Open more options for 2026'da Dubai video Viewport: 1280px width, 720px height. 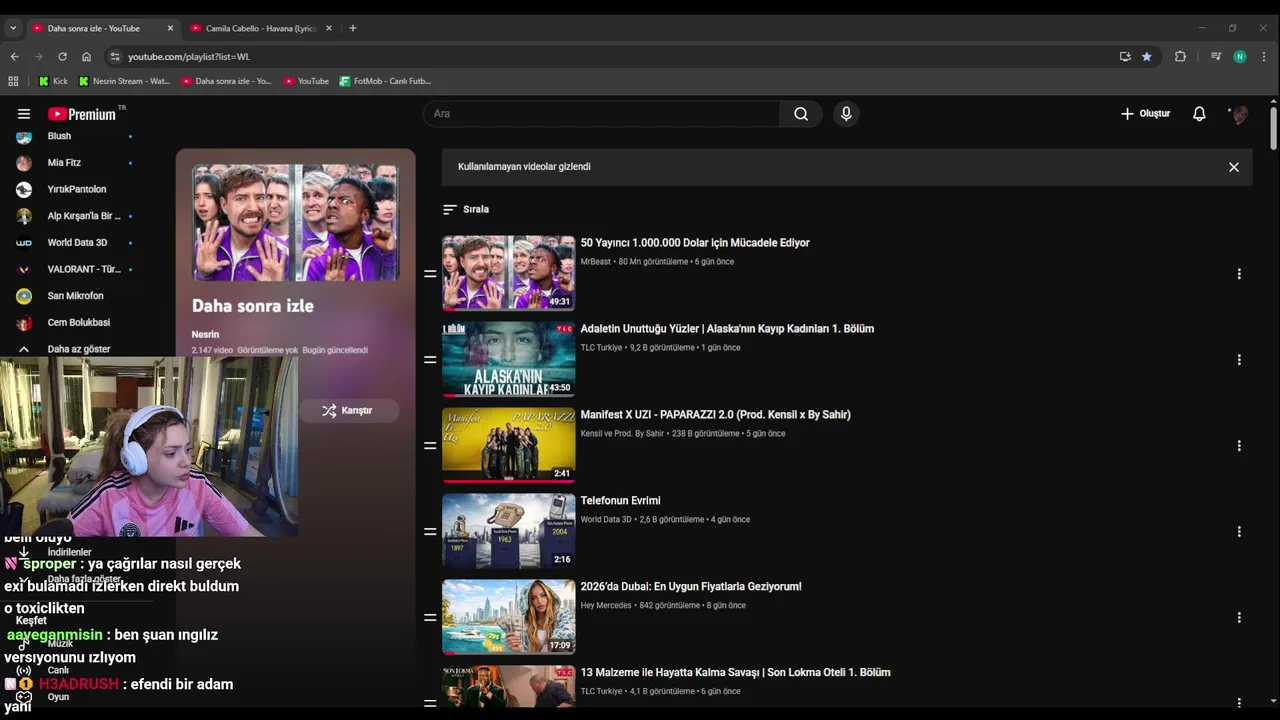[x=1239, y=618]
